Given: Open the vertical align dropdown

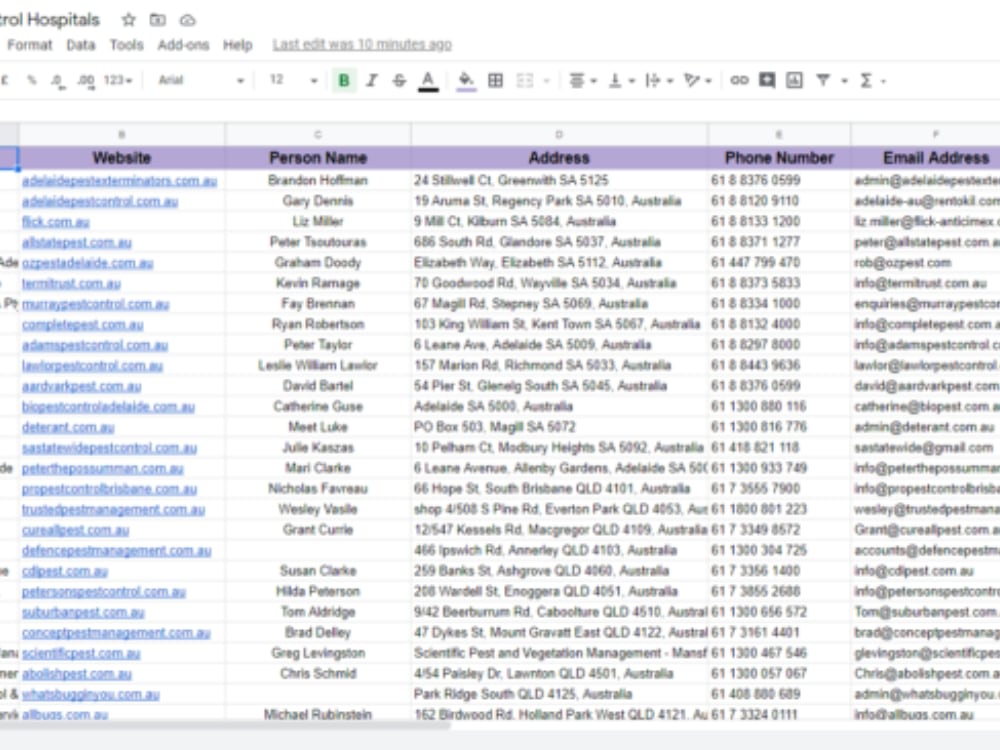Looking at the screenshot, I should click(621, 80).
